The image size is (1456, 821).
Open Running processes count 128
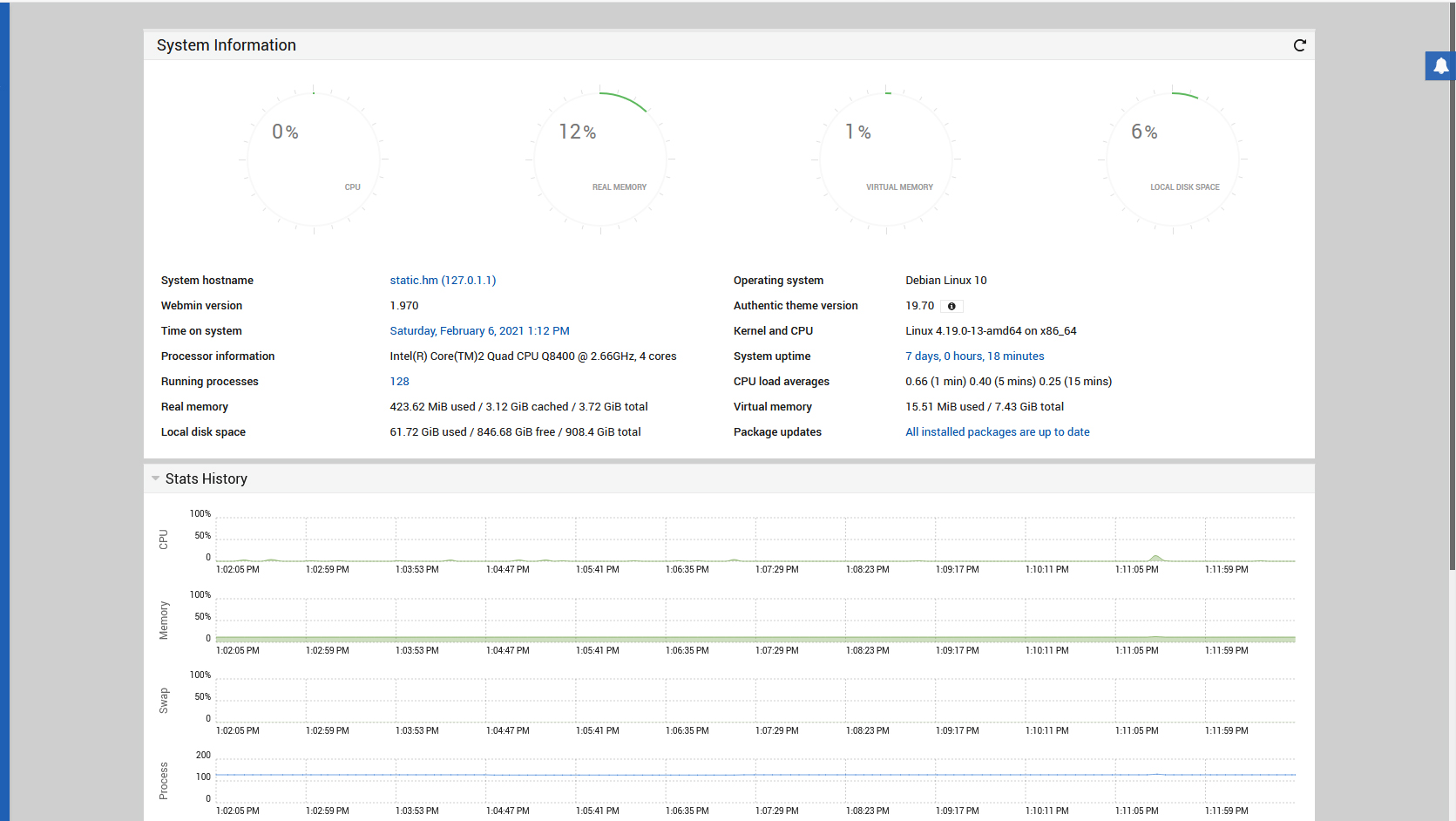pos(399,382)
